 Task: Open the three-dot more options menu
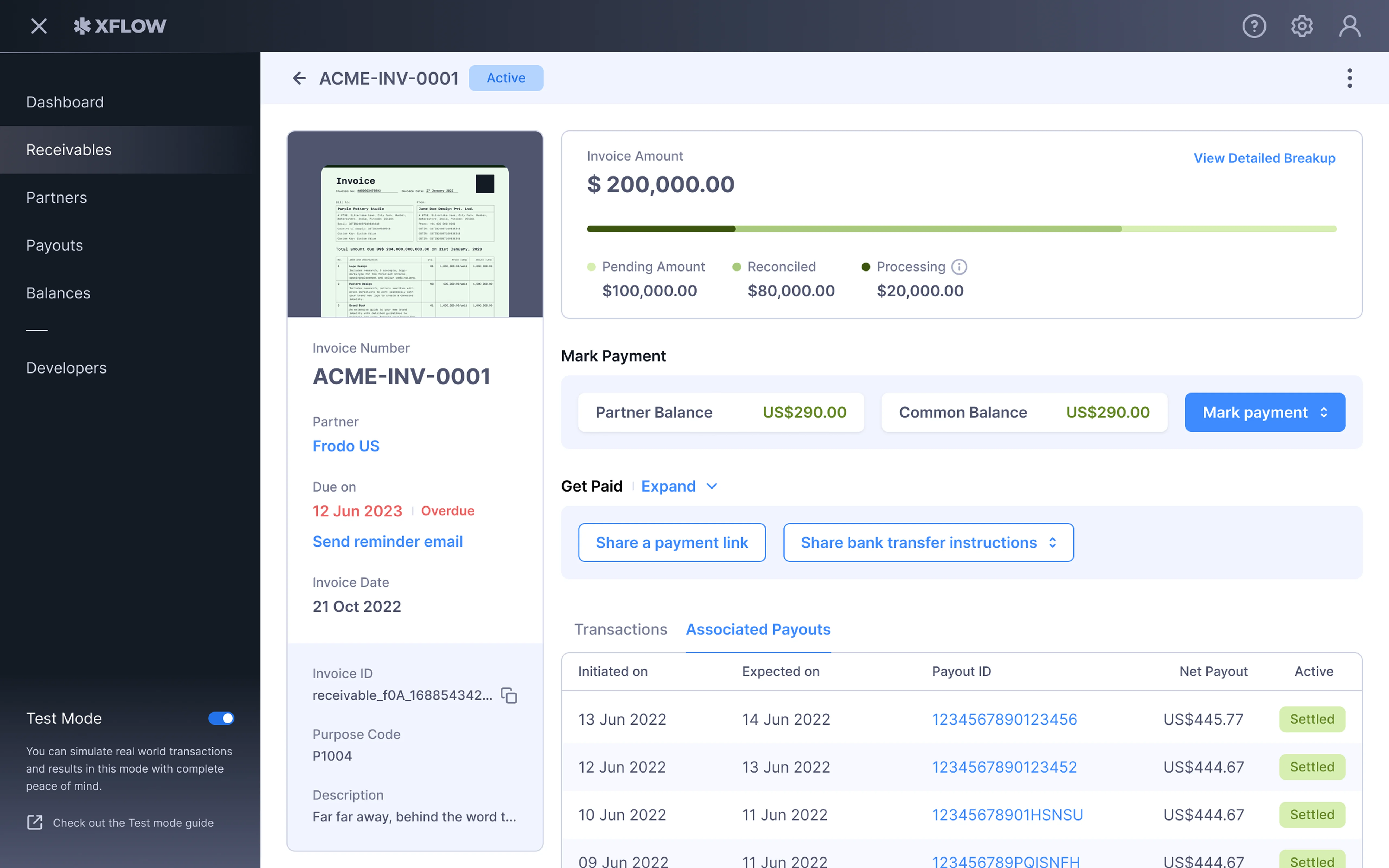click(1349, 78)
